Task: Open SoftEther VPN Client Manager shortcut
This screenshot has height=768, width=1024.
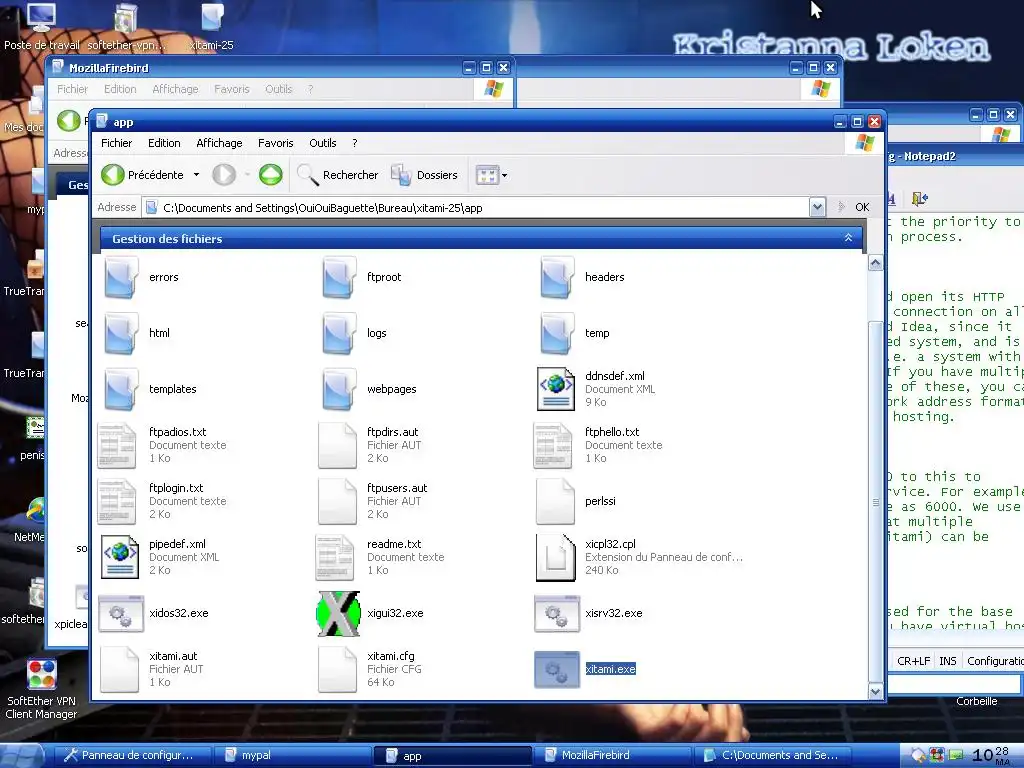Action: click(x=41, y=688)
